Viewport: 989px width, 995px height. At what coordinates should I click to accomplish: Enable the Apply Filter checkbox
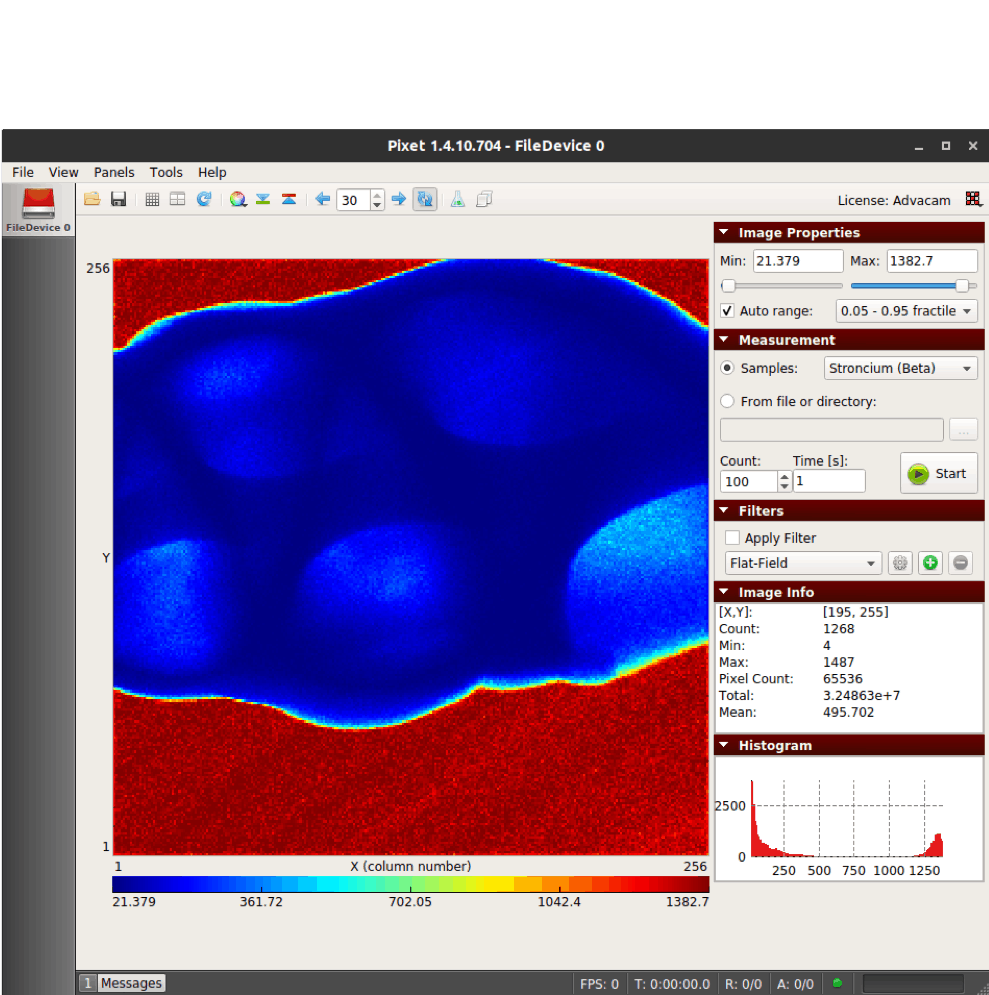733,538
